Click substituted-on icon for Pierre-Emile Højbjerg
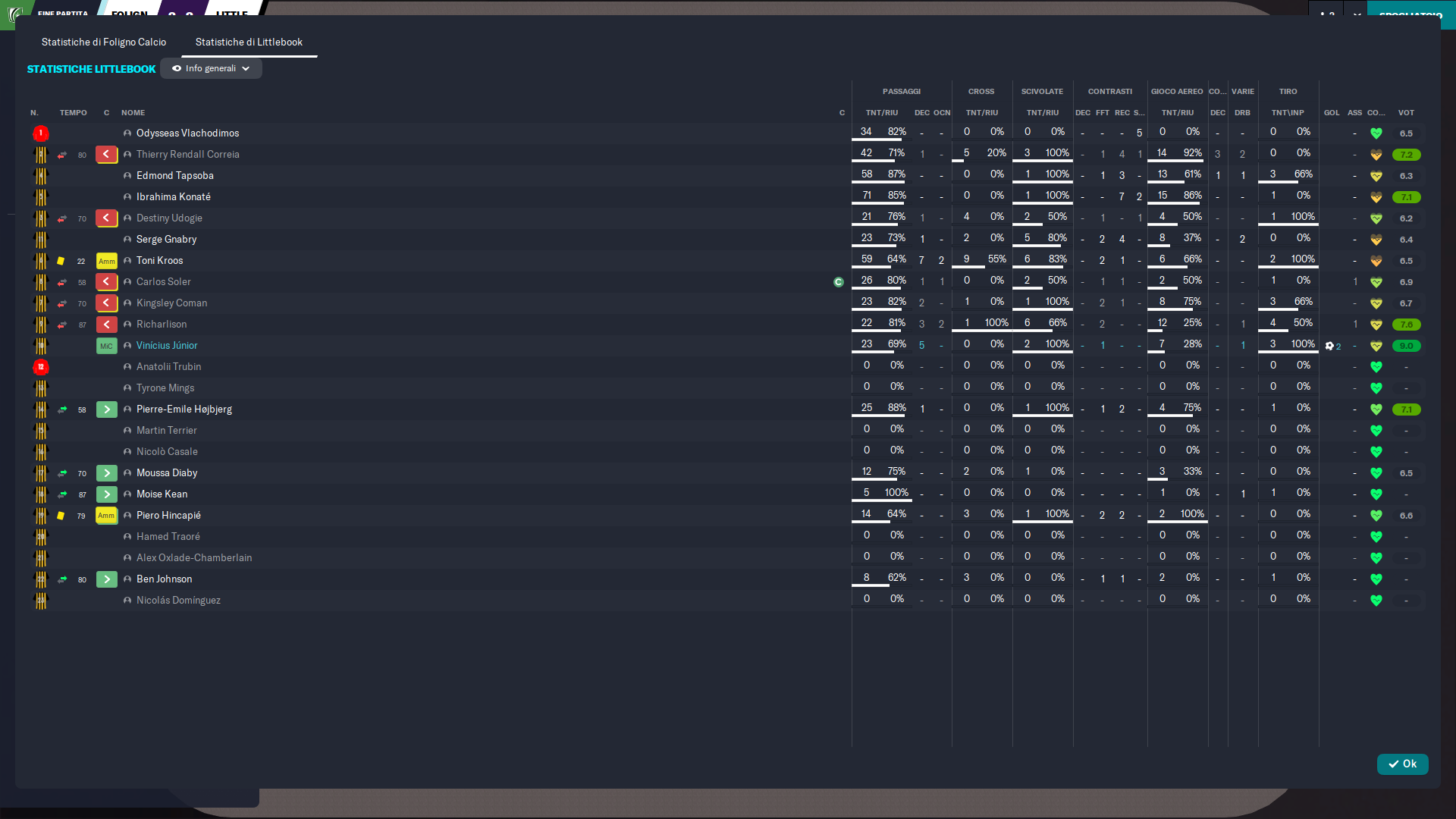Image resolution: width=1456 pixels, height=819 pixels. (106, 409)
